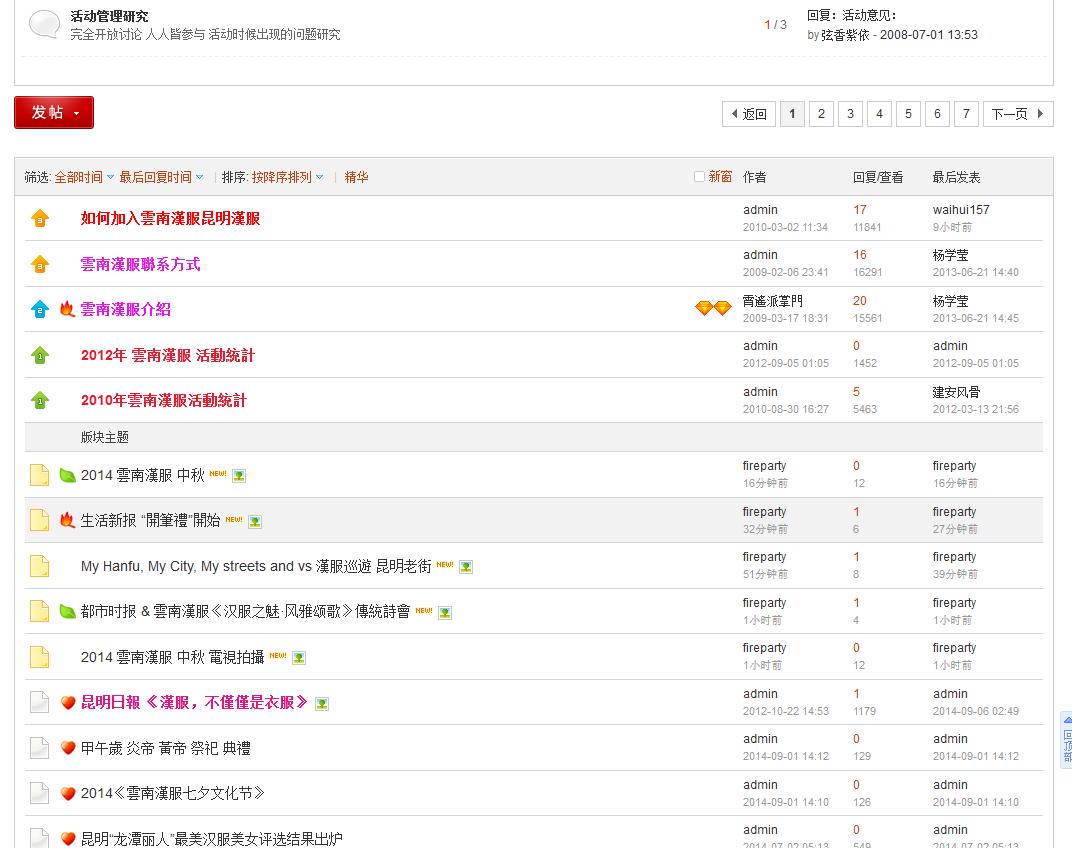Select the 精华 filter link
This screenshot has width=1072, height=848.
click(356, 177)
